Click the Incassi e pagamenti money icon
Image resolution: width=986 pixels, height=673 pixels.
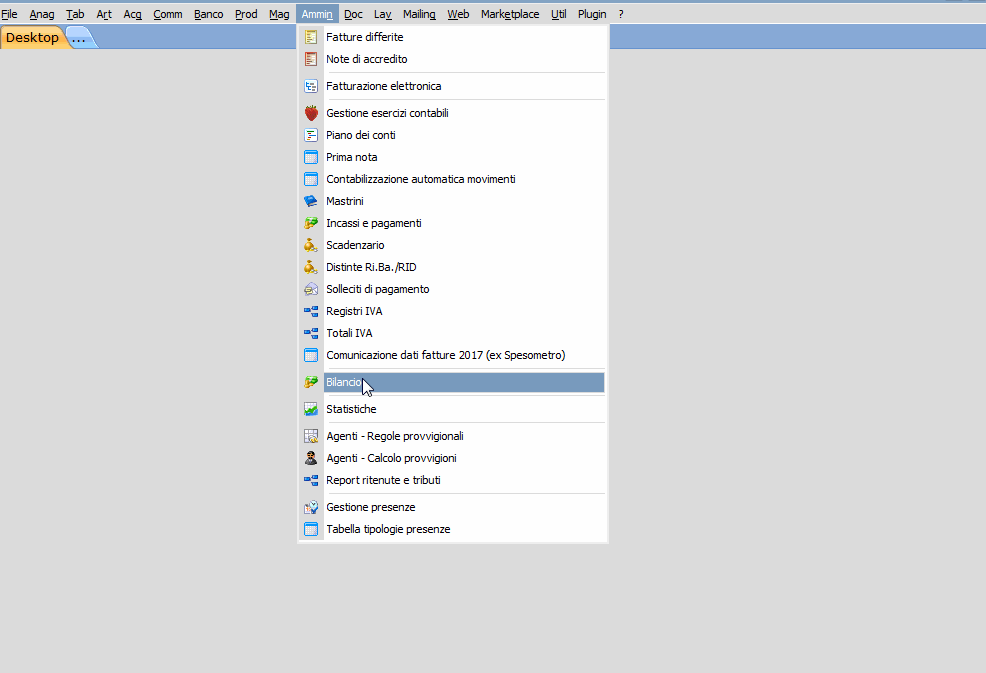(x=311, y=223)
